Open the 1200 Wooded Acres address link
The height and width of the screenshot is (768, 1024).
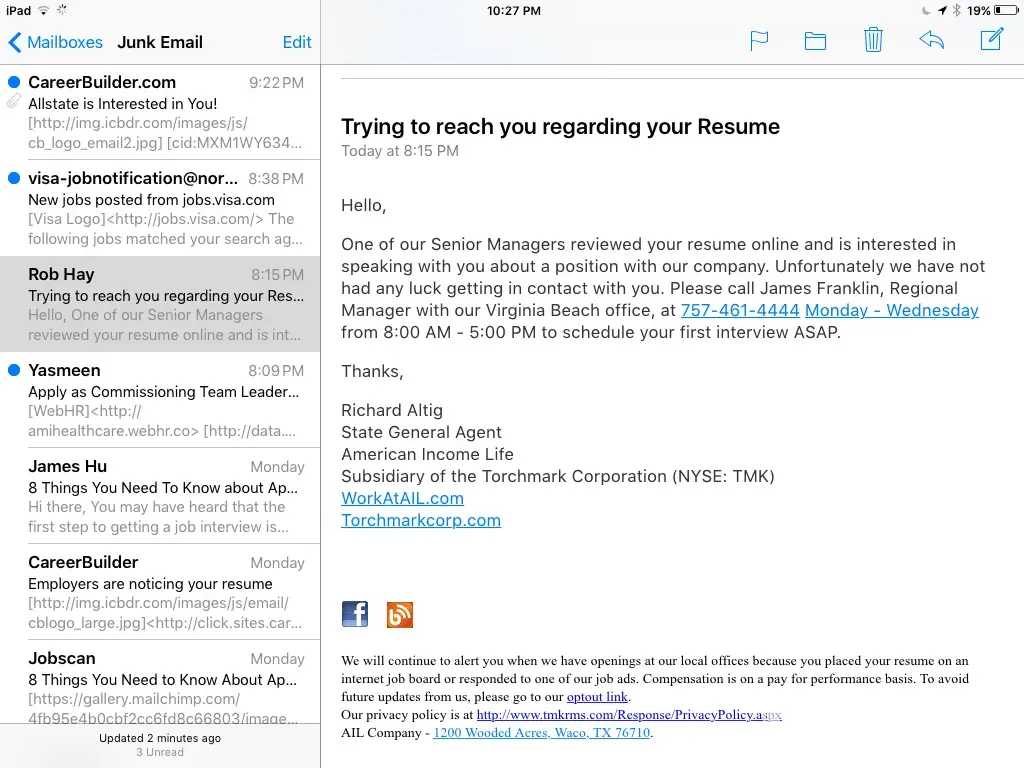(541, 733)
